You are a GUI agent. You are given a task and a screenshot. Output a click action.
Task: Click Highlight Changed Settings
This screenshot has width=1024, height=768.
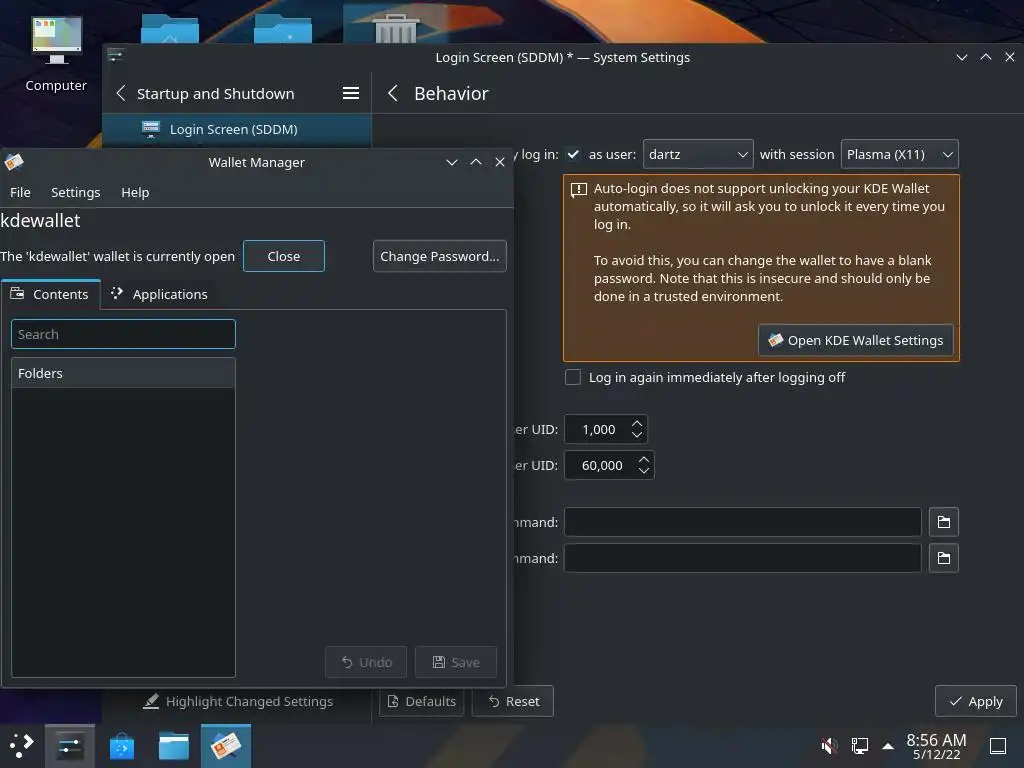pyautogui.click(x=238, y=701)
